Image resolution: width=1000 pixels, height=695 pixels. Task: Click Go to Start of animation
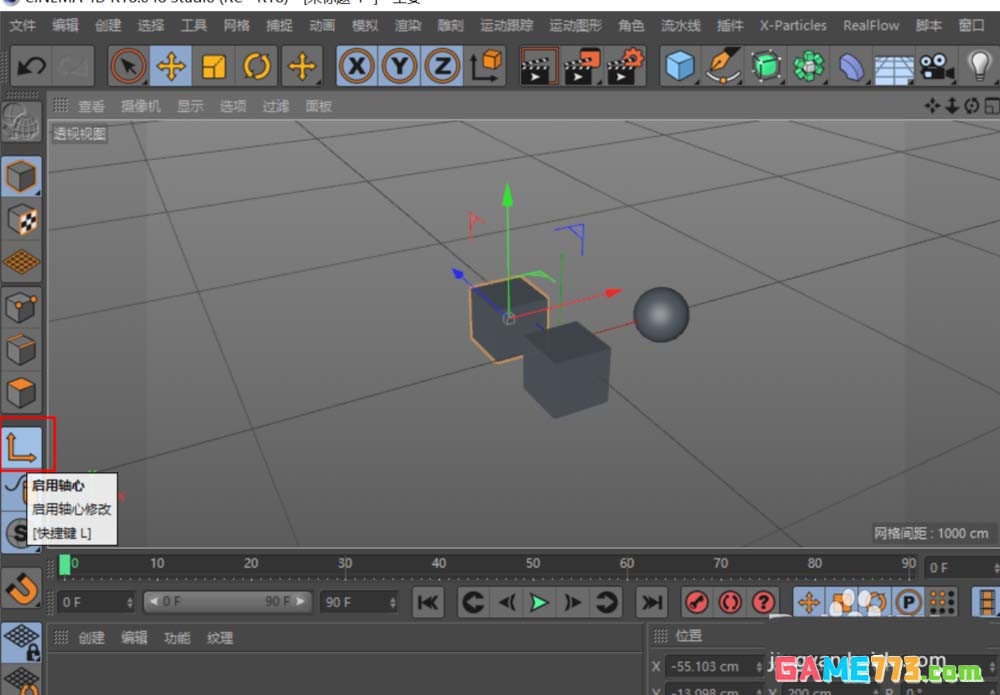(428, 602)
